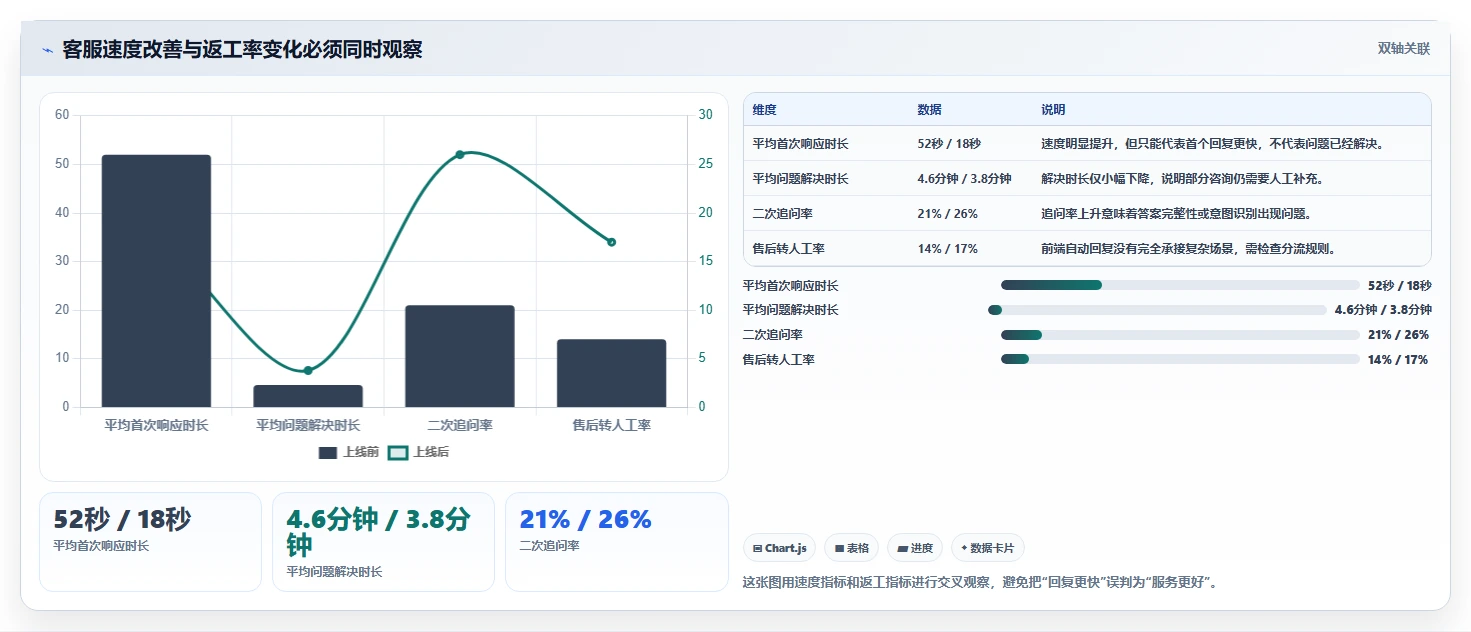This screenshot has width=1471, height=632.
Task: Click the left axis value 60
Action: [x=62, y=115]
